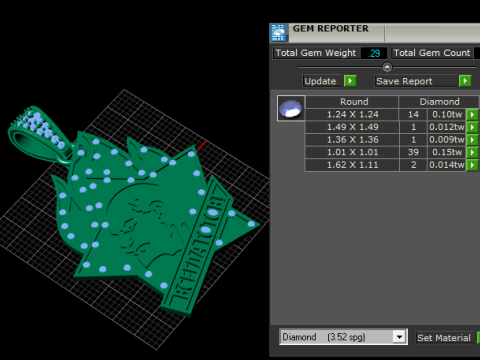Click the Diamond (3.52 spg) combo box
This screenshot has height=360, width=480.
tap(343, 337)
